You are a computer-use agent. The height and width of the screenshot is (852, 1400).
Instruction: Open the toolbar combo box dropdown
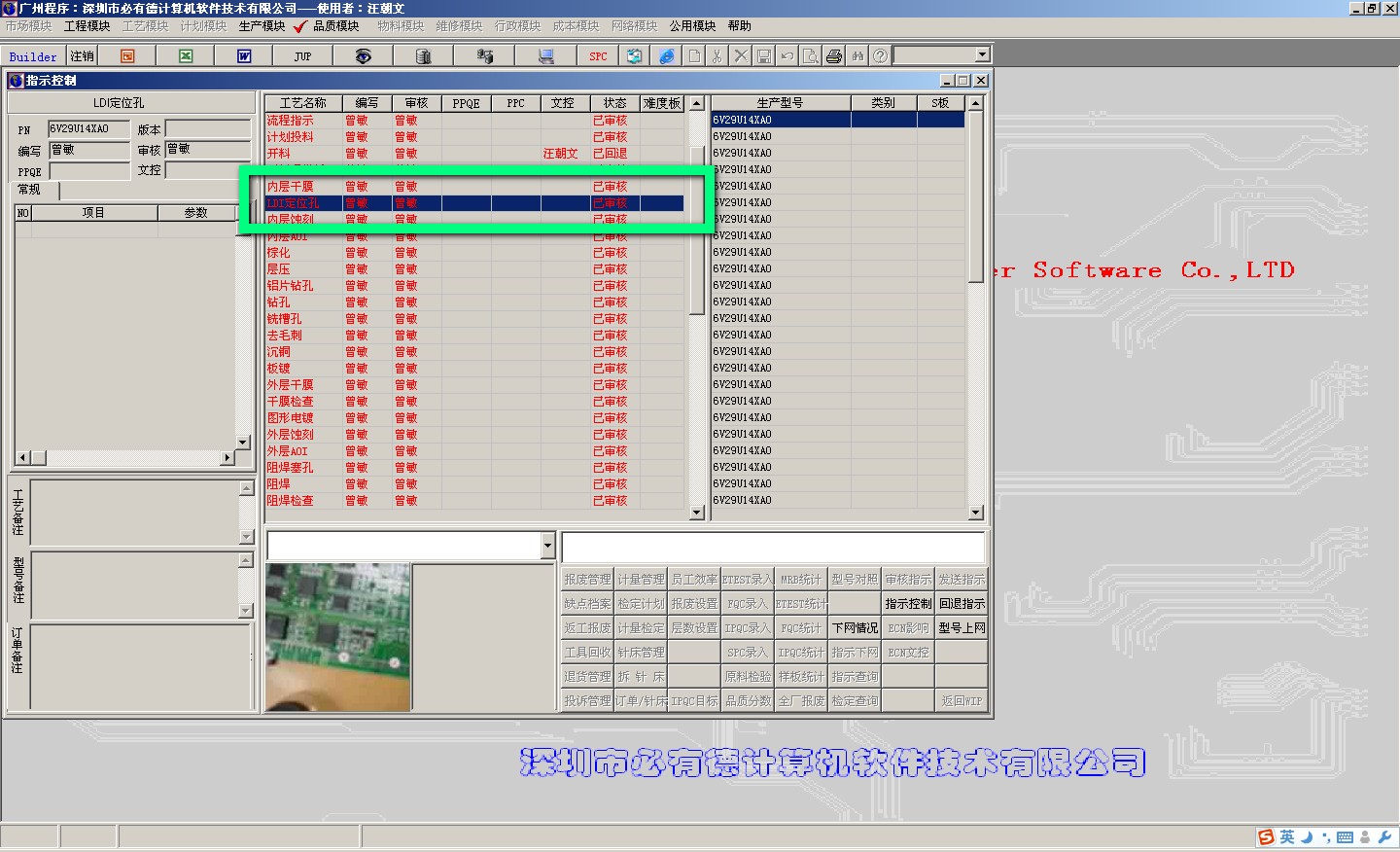pyautogui.click(x=982, y=55)
